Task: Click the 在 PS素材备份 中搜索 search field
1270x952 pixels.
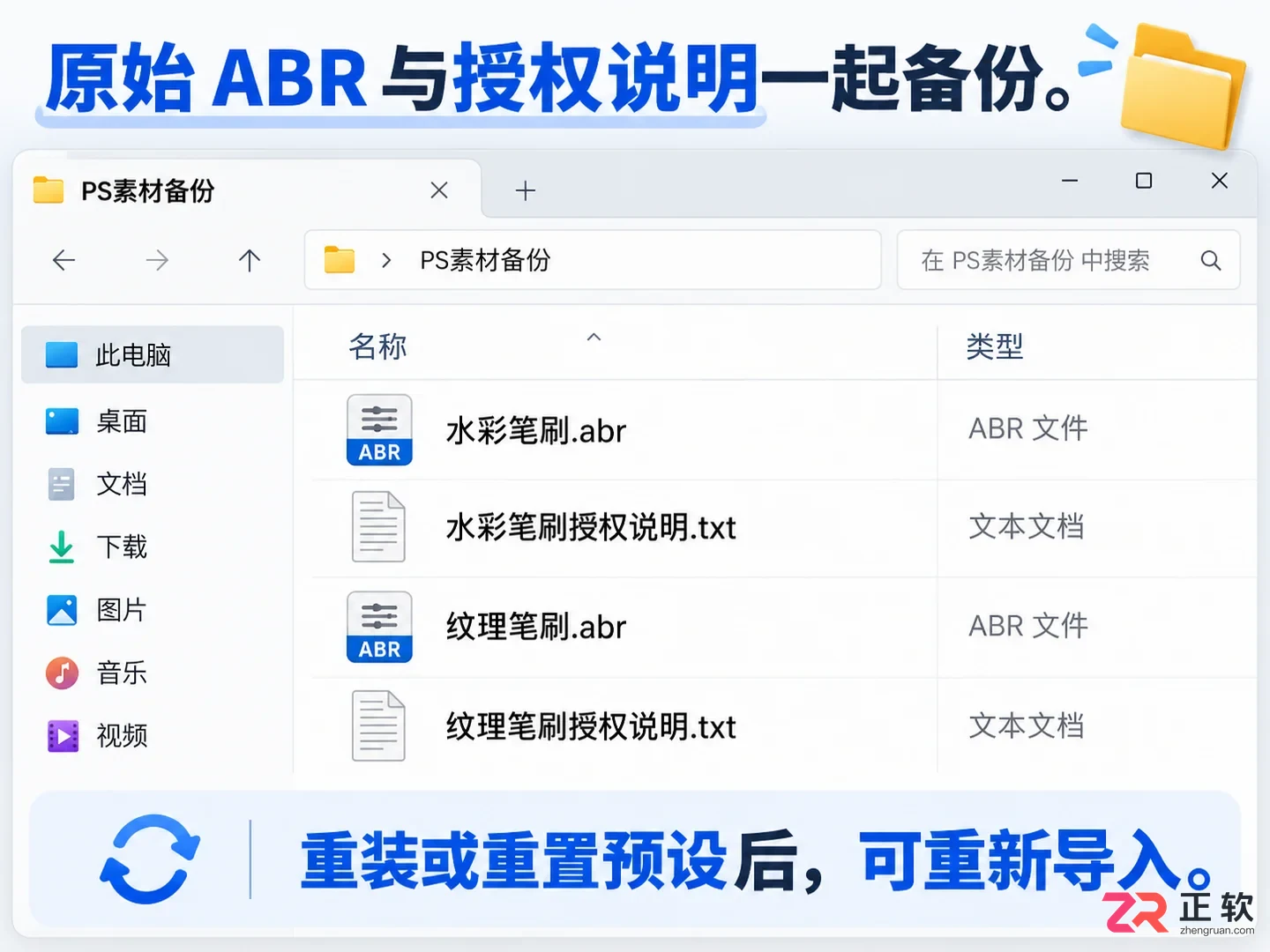Action: [1069, 260]
